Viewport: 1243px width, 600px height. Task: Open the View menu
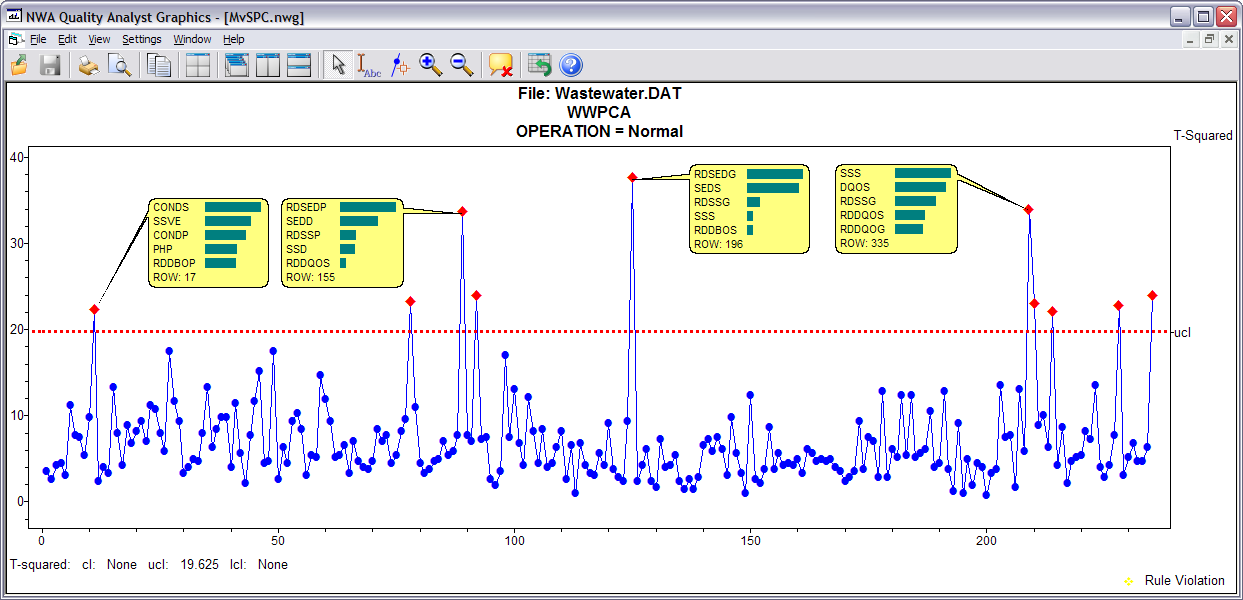pos(99,39)
